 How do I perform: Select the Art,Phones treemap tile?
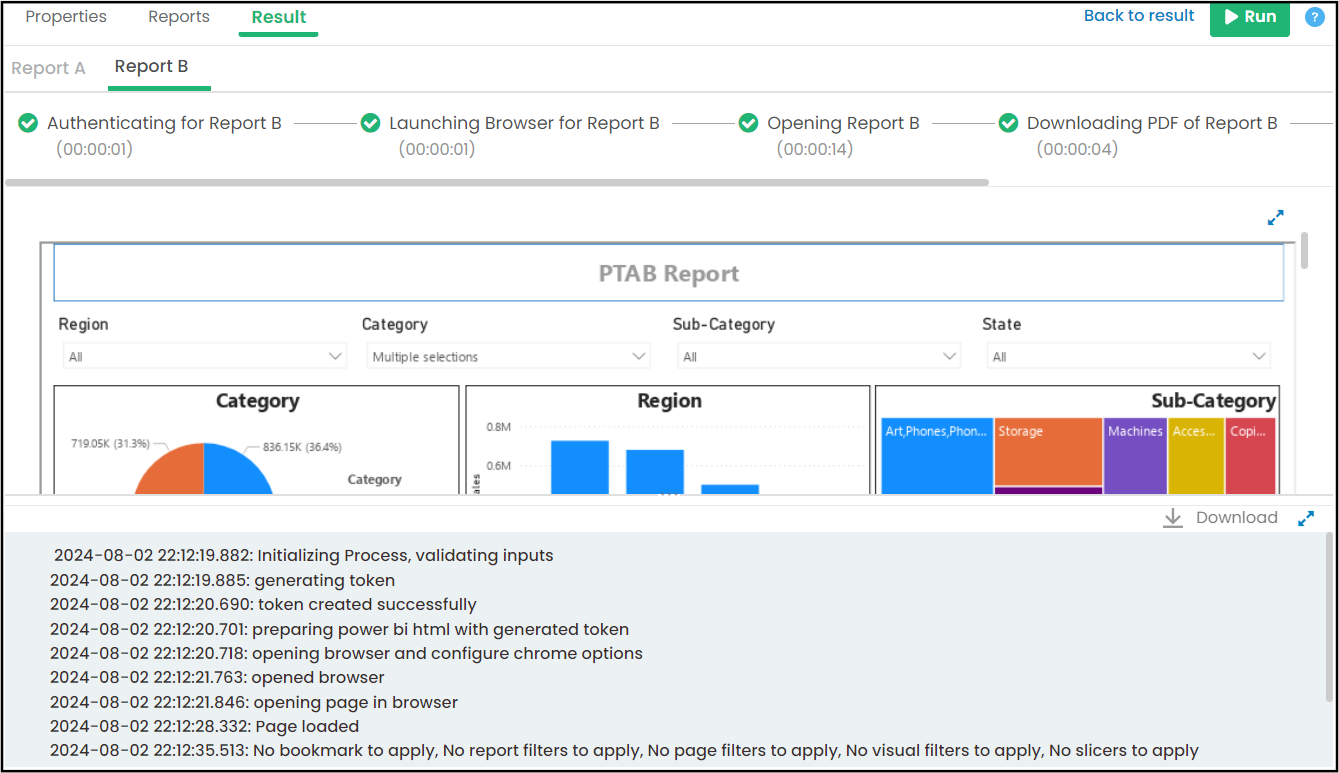tap(935, 456)
